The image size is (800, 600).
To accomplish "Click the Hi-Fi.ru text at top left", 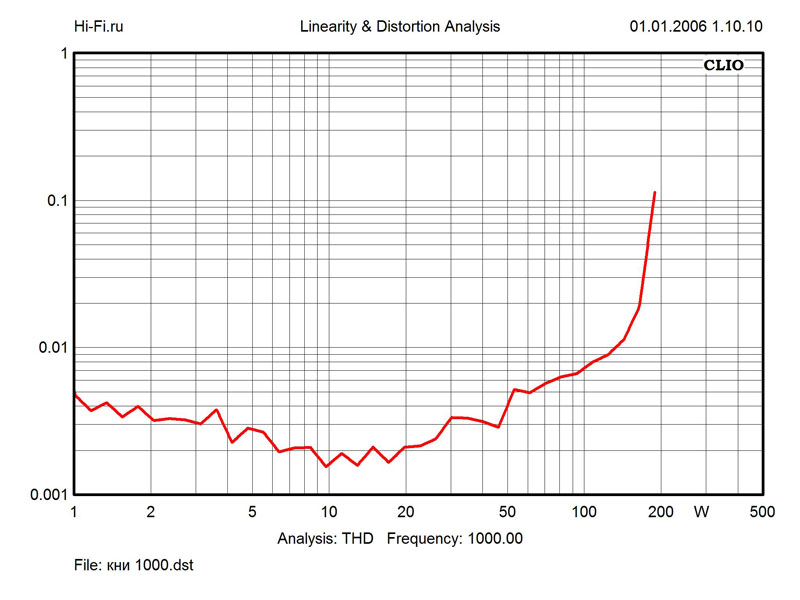I will tap(106, 27).
